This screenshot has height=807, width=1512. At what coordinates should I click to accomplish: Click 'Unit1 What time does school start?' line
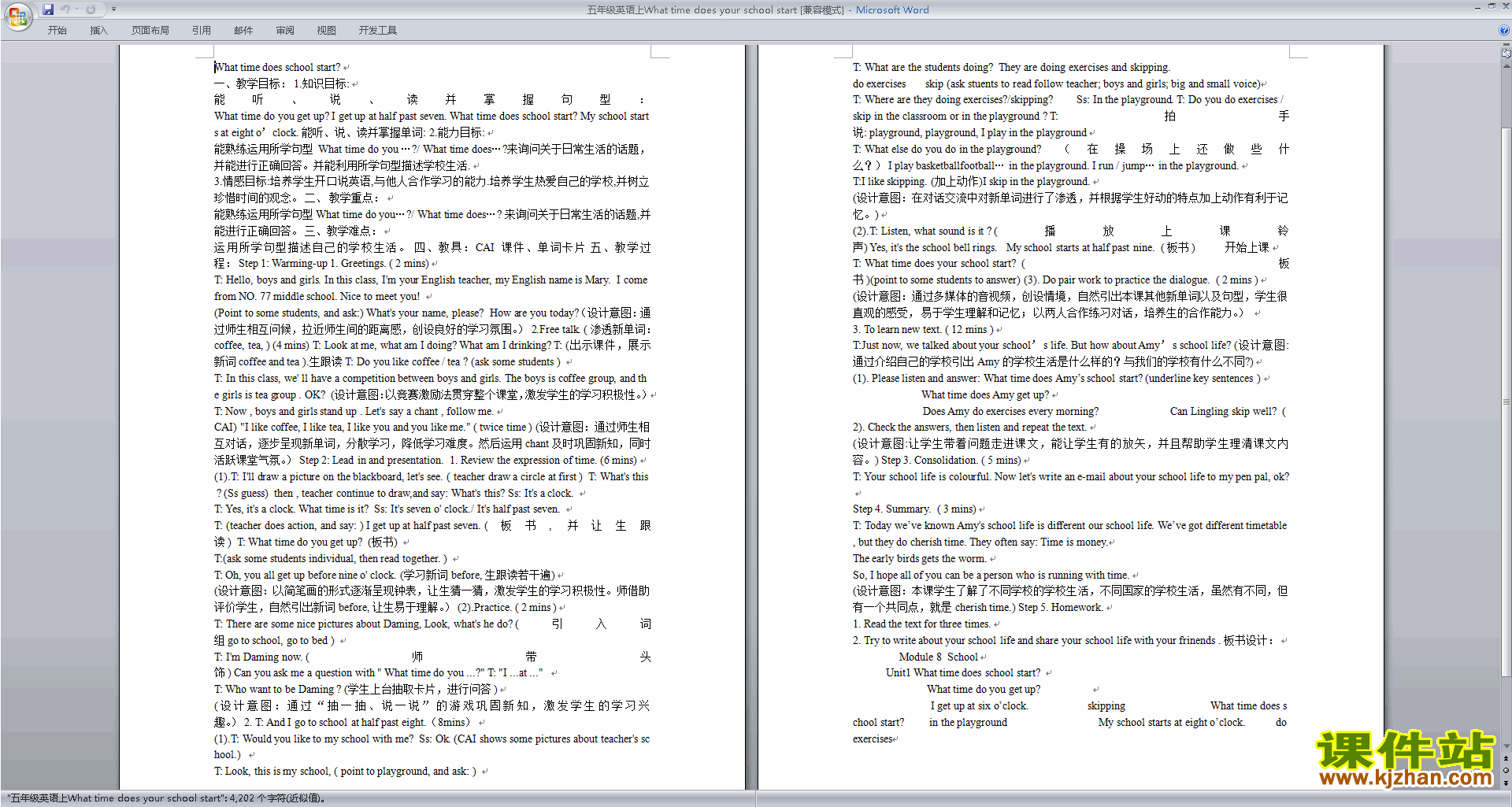[x=963, y=673]
